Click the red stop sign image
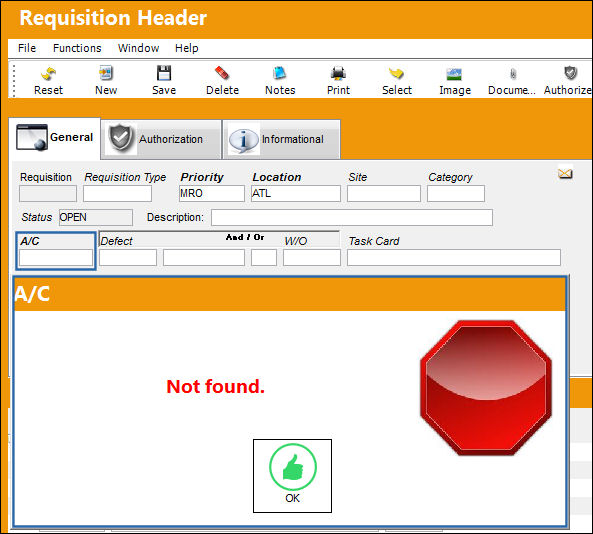Viewport: 593px width, 534px height. point(486,388)
